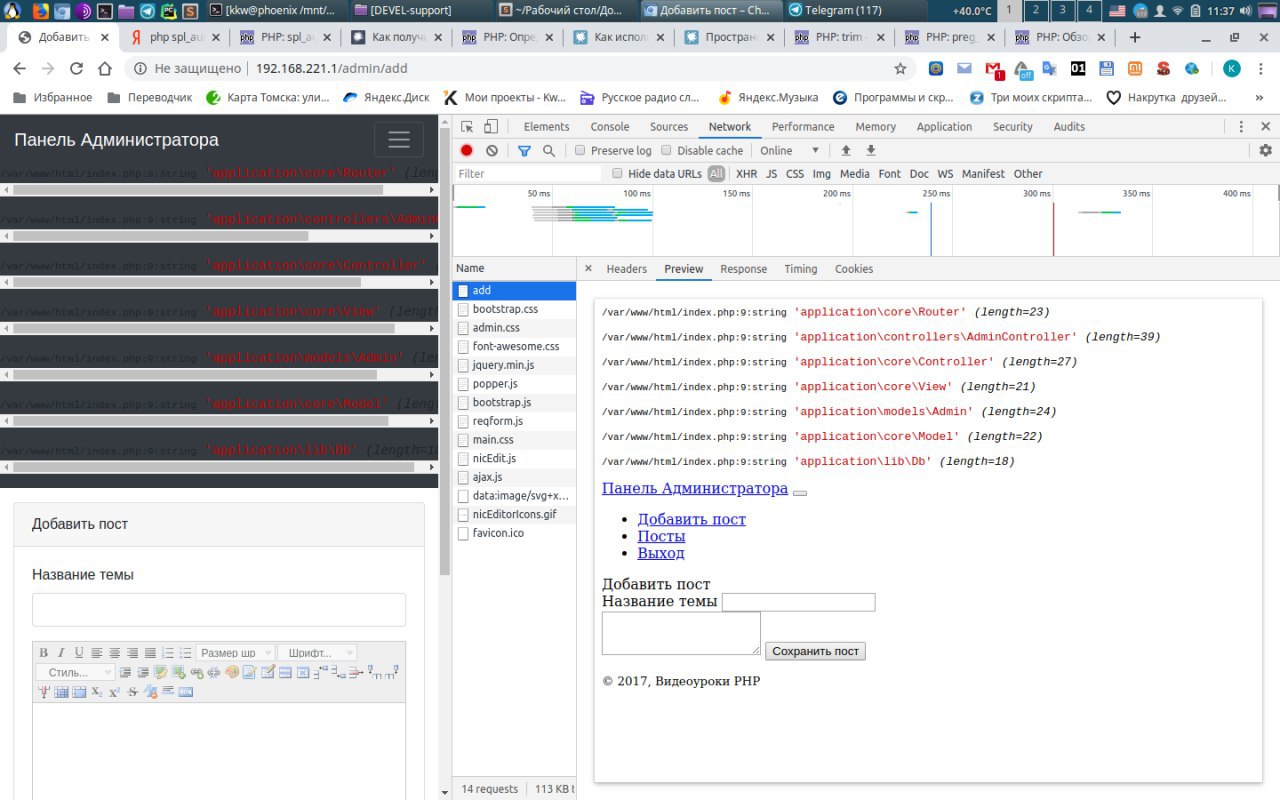Open the Стиль format dropdown

(x=76, y=672)
